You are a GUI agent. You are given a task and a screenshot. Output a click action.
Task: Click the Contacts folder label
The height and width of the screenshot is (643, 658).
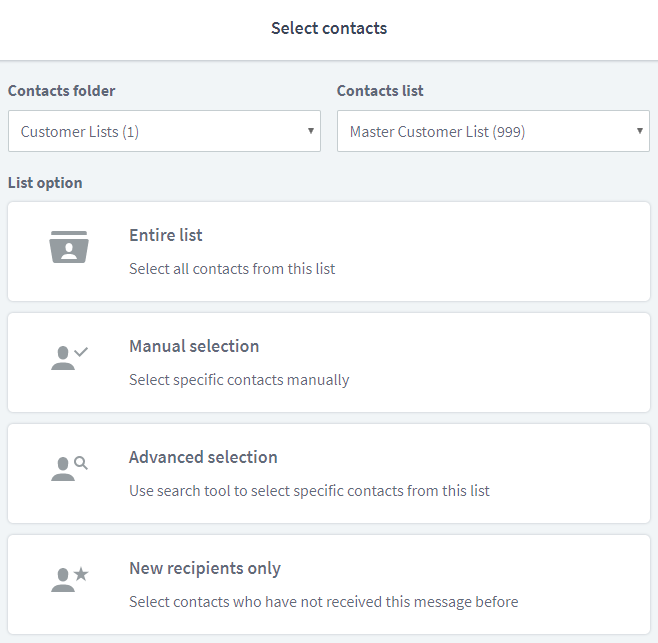(x=61, y=91)
